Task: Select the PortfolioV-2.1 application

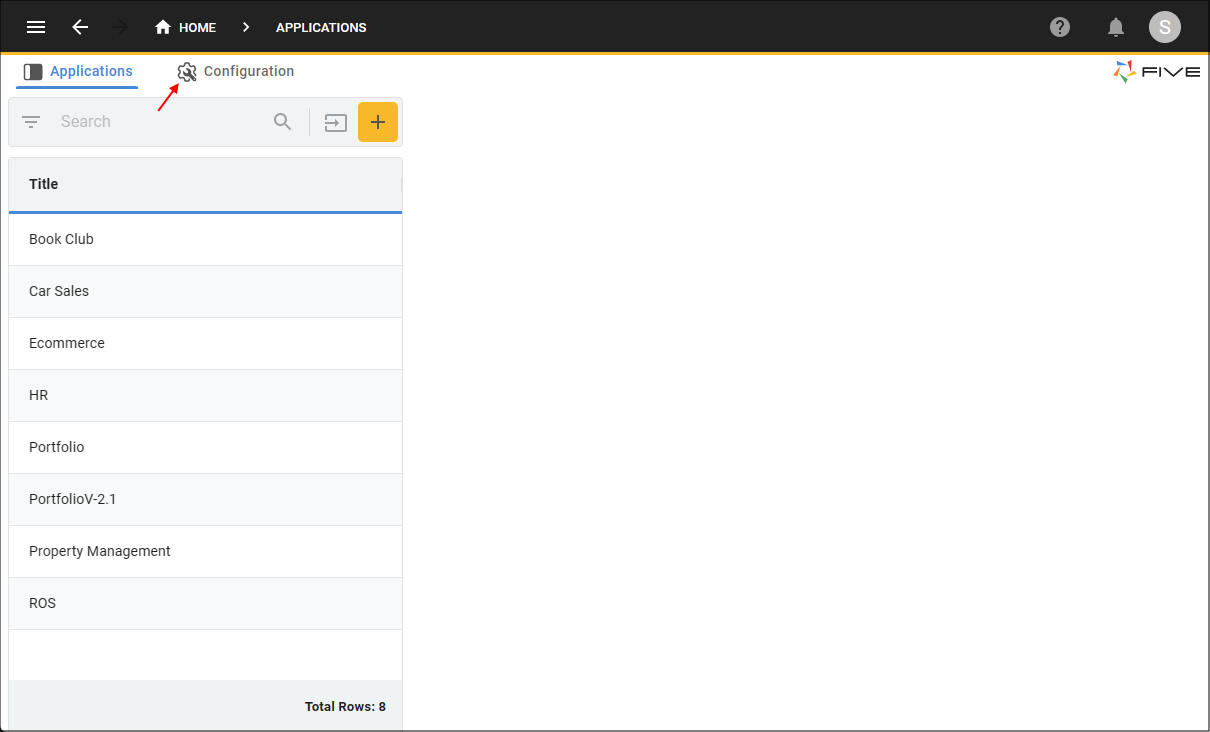Action: point(205,499)
